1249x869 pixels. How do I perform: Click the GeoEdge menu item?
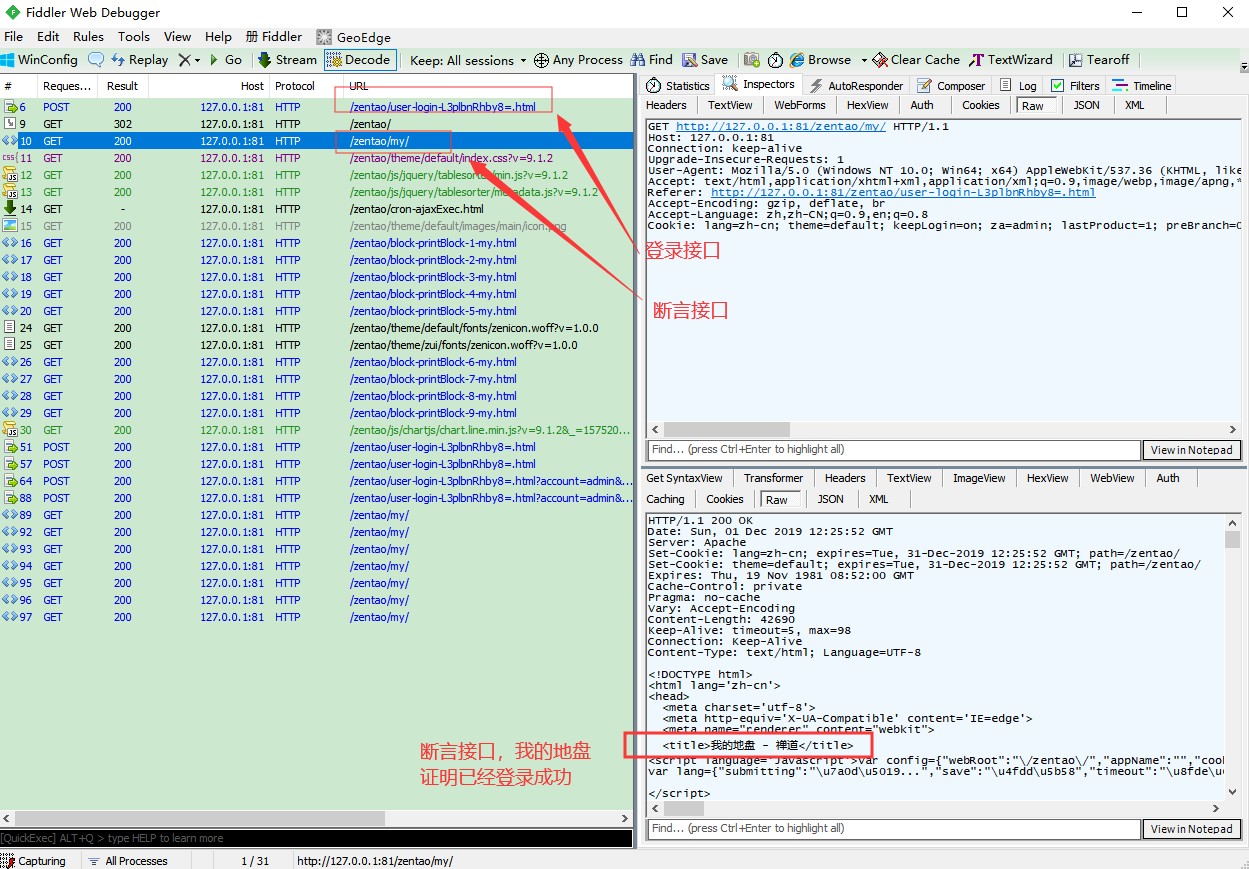point(354,36)
